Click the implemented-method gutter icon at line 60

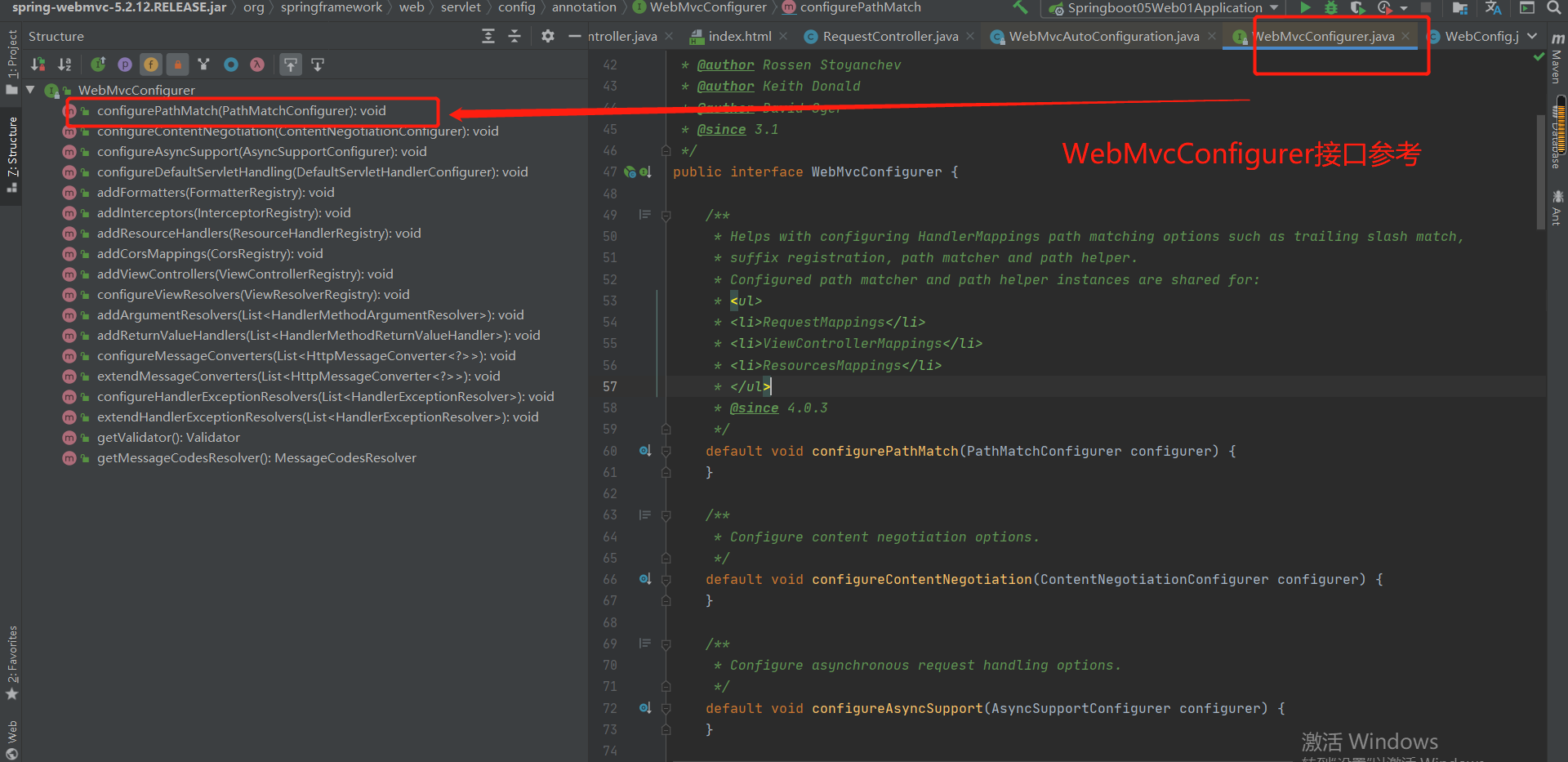tap(644, 451)
